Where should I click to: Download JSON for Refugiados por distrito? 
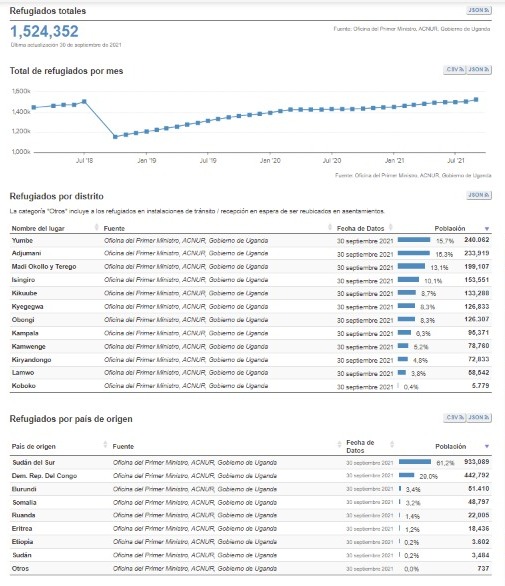pos(479,195)
